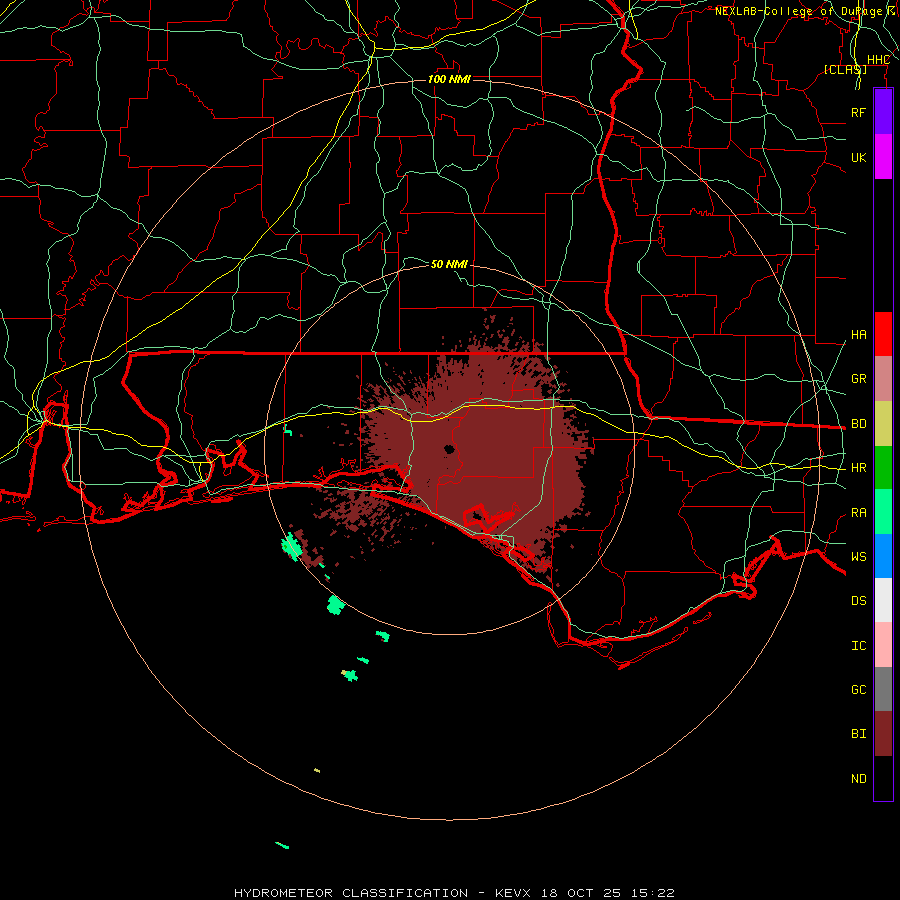Click the RF purple legend swatch

tap(883, 112)
